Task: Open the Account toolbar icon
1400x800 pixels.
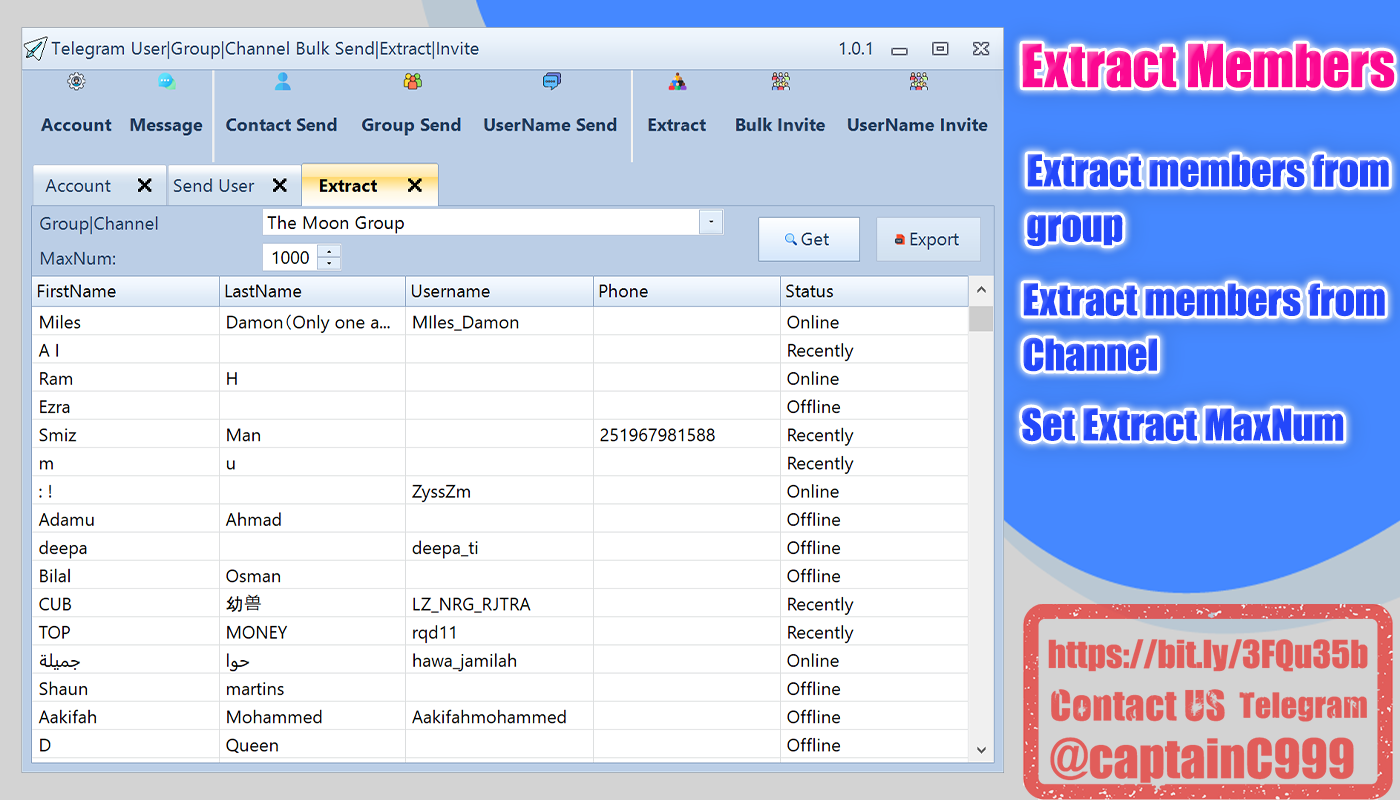Action: (76, 103)
